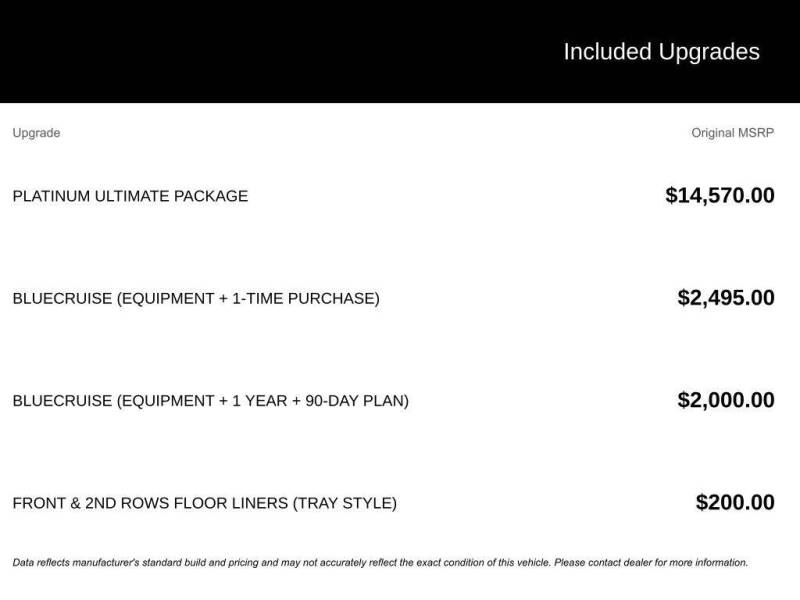Click the 90-DAY PLAN text

(357, 401)
